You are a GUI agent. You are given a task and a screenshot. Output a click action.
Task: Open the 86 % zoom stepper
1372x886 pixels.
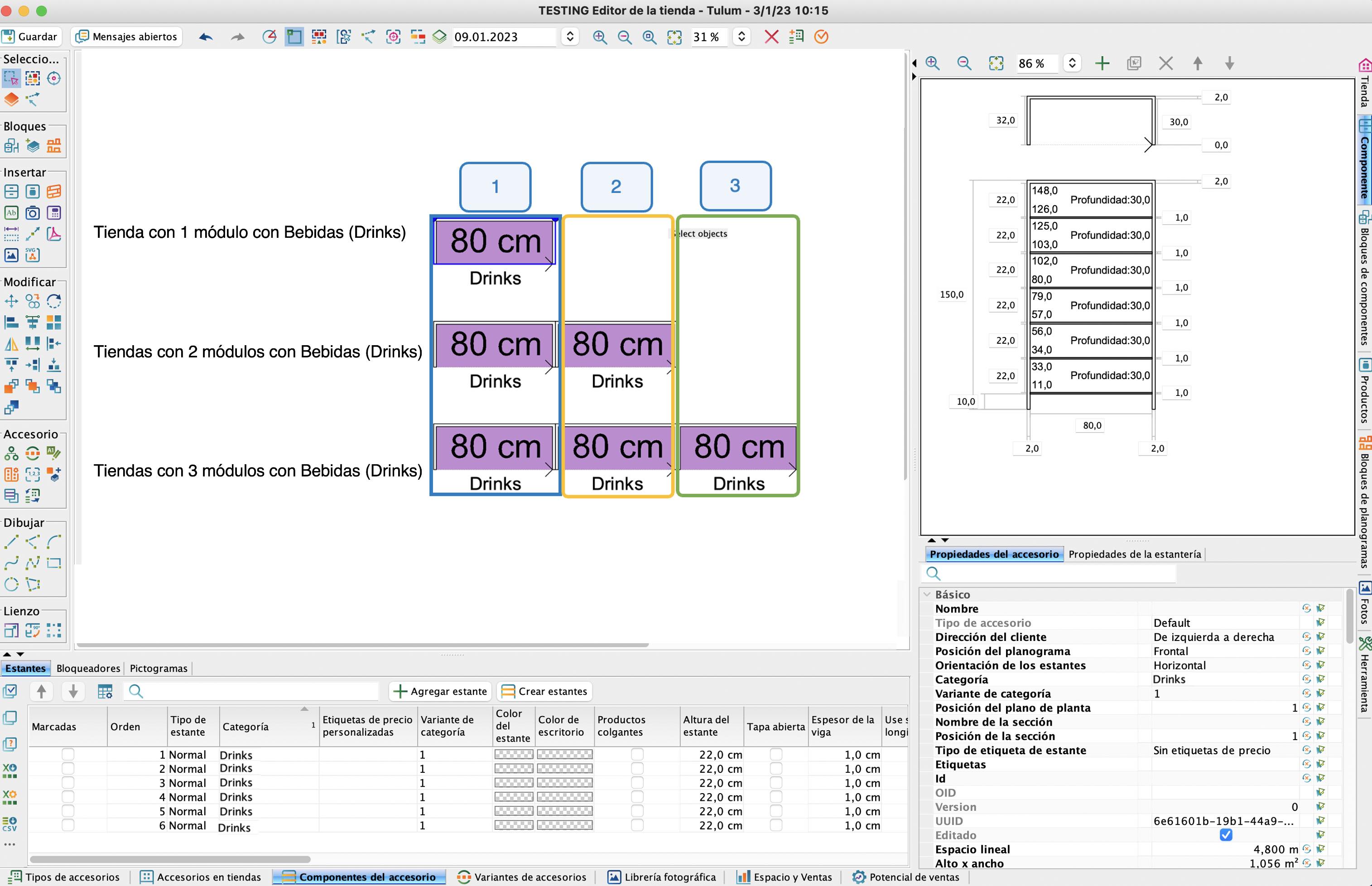point(1072,63)
